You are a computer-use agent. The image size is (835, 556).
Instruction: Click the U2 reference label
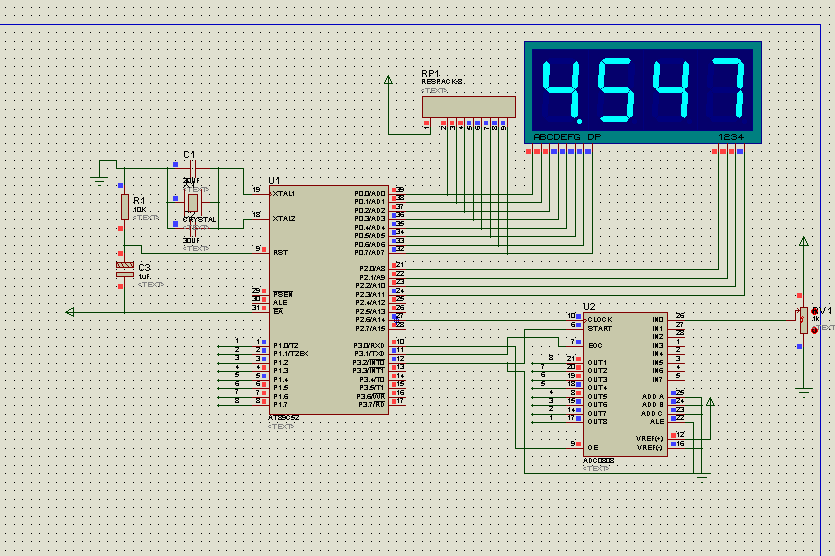pyautogui.click(x=589, y=307)
